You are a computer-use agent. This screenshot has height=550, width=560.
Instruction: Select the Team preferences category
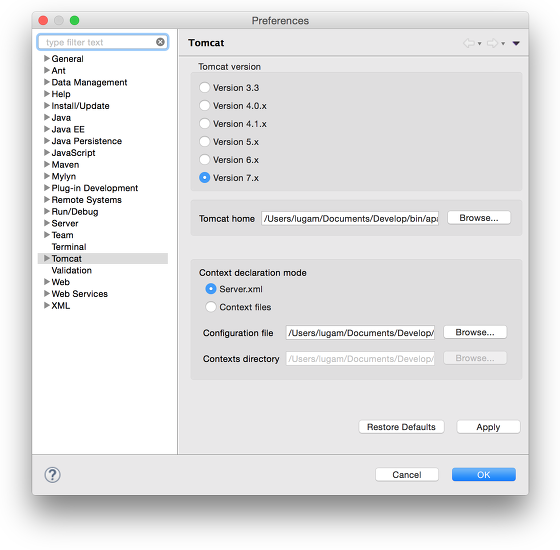tap(62, 235)
